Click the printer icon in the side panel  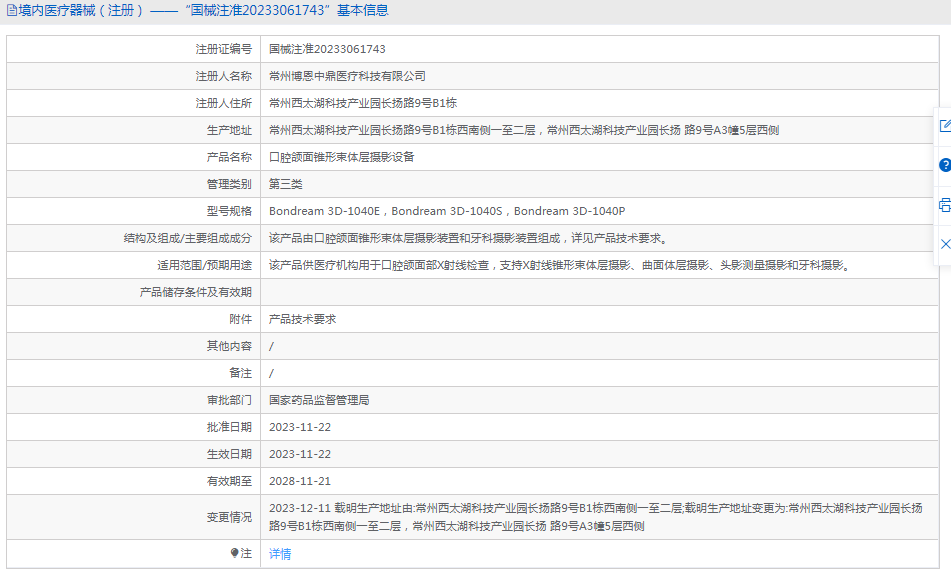coord(945,205)
